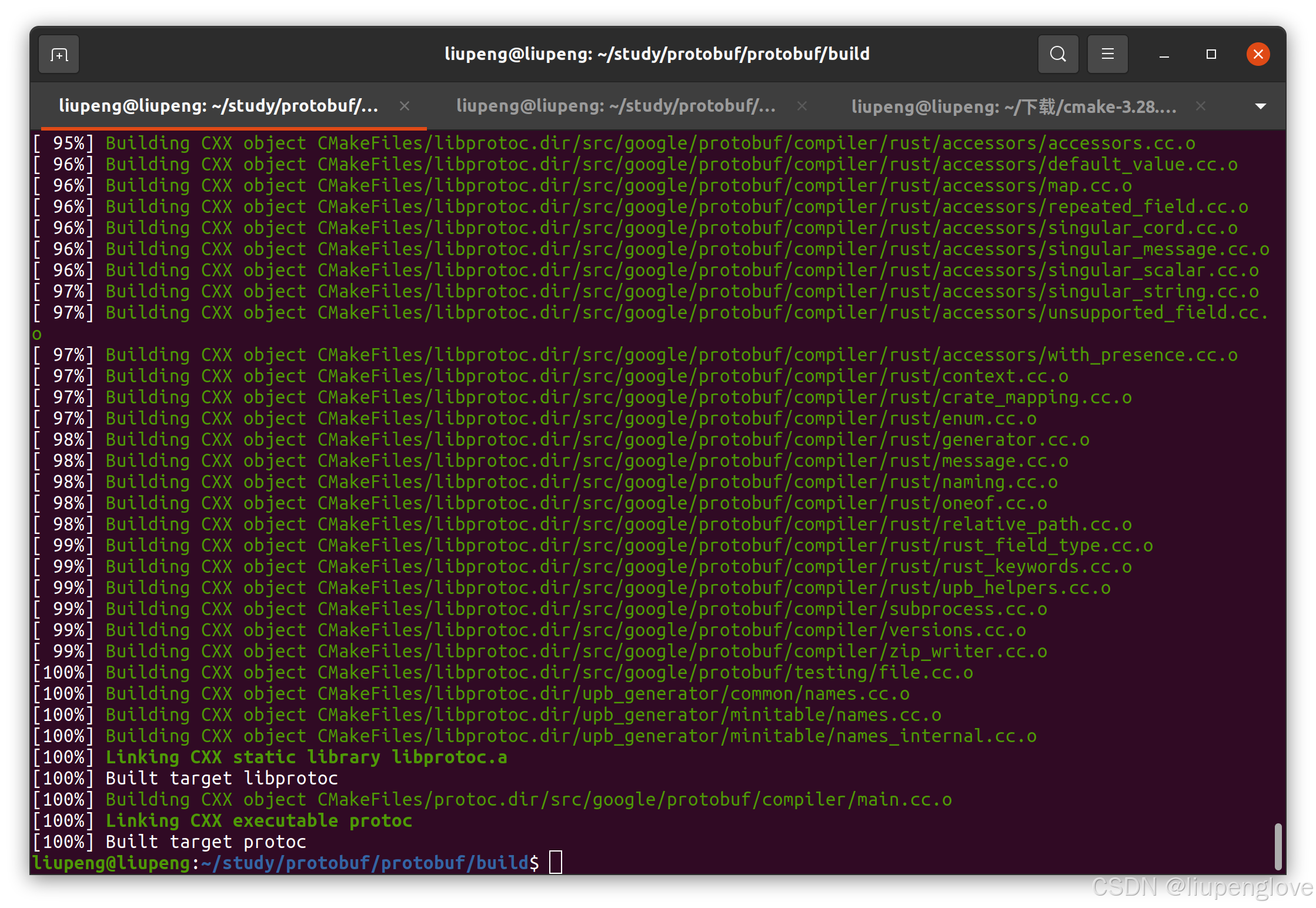Click the oneof.cc.o build line

point(540,503)
